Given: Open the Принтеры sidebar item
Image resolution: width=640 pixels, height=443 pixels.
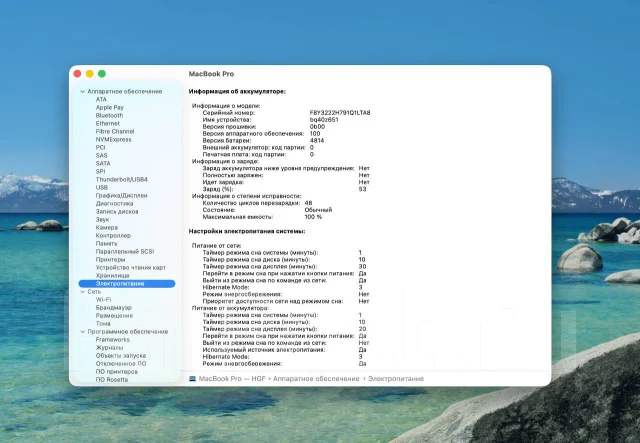Looking at the screenshot, I should point(110,259).
